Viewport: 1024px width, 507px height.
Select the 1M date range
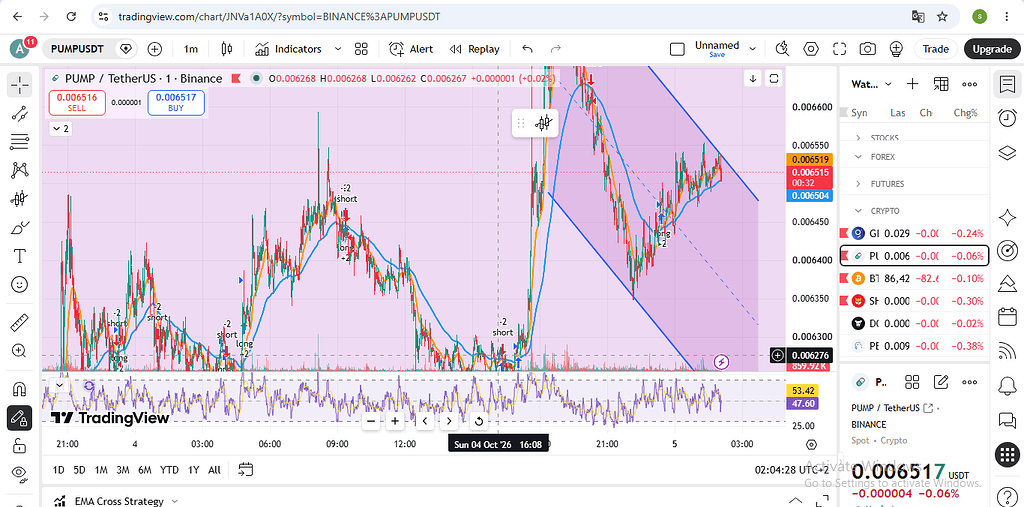[x=101, y=470]
